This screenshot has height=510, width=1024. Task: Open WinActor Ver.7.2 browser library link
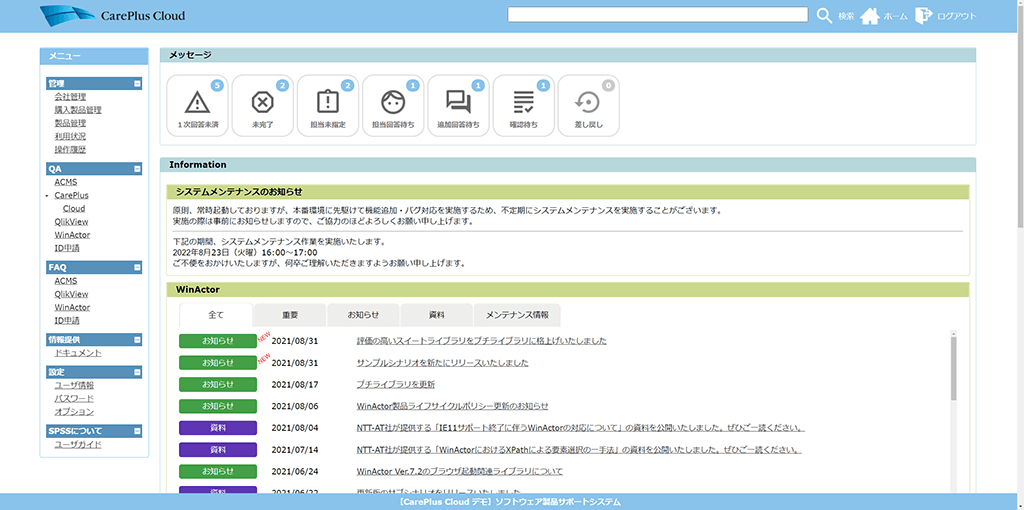pos(460,471)
